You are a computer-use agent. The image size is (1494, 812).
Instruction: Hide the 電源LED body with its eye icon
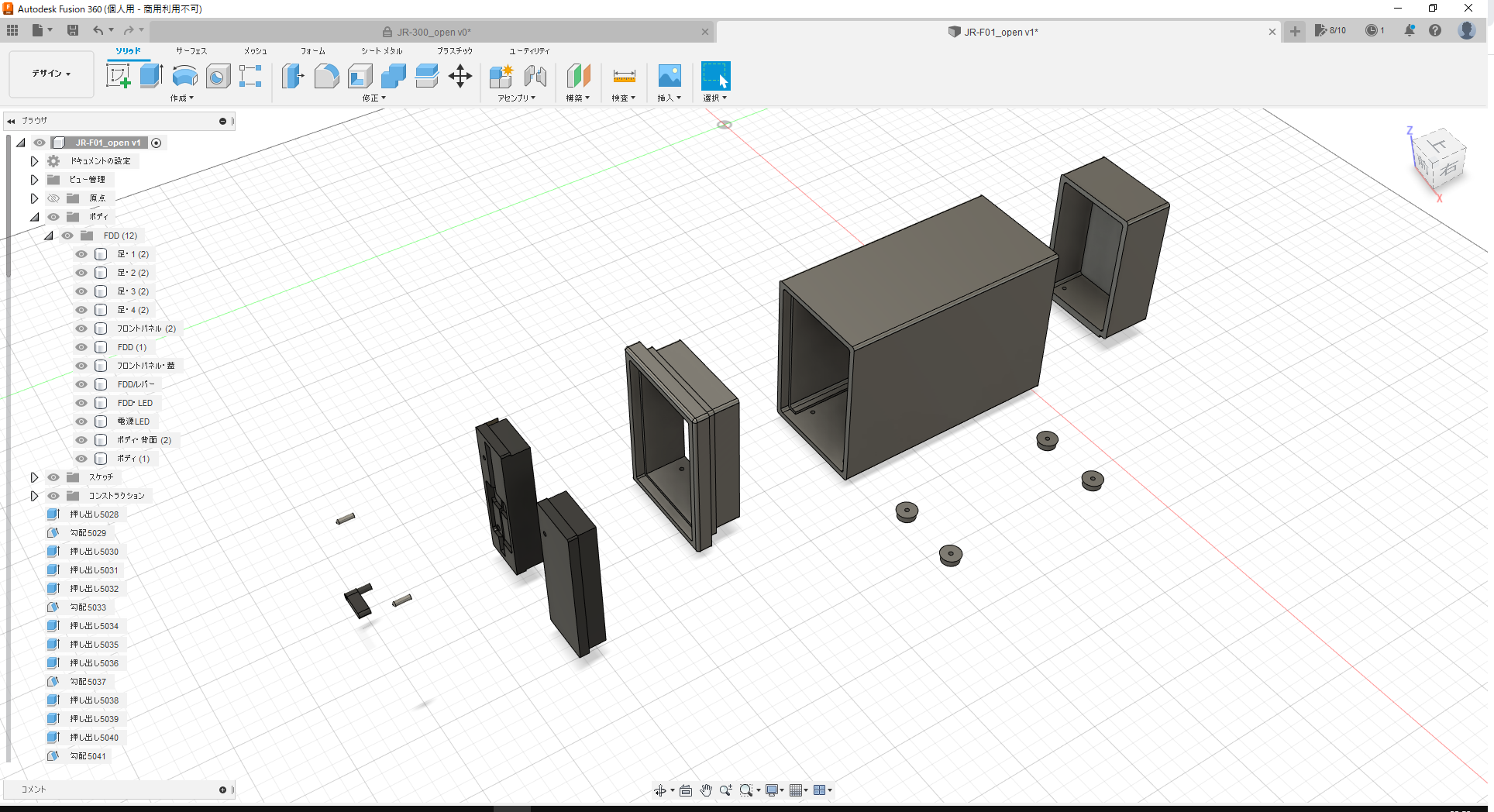click(81, 421)
